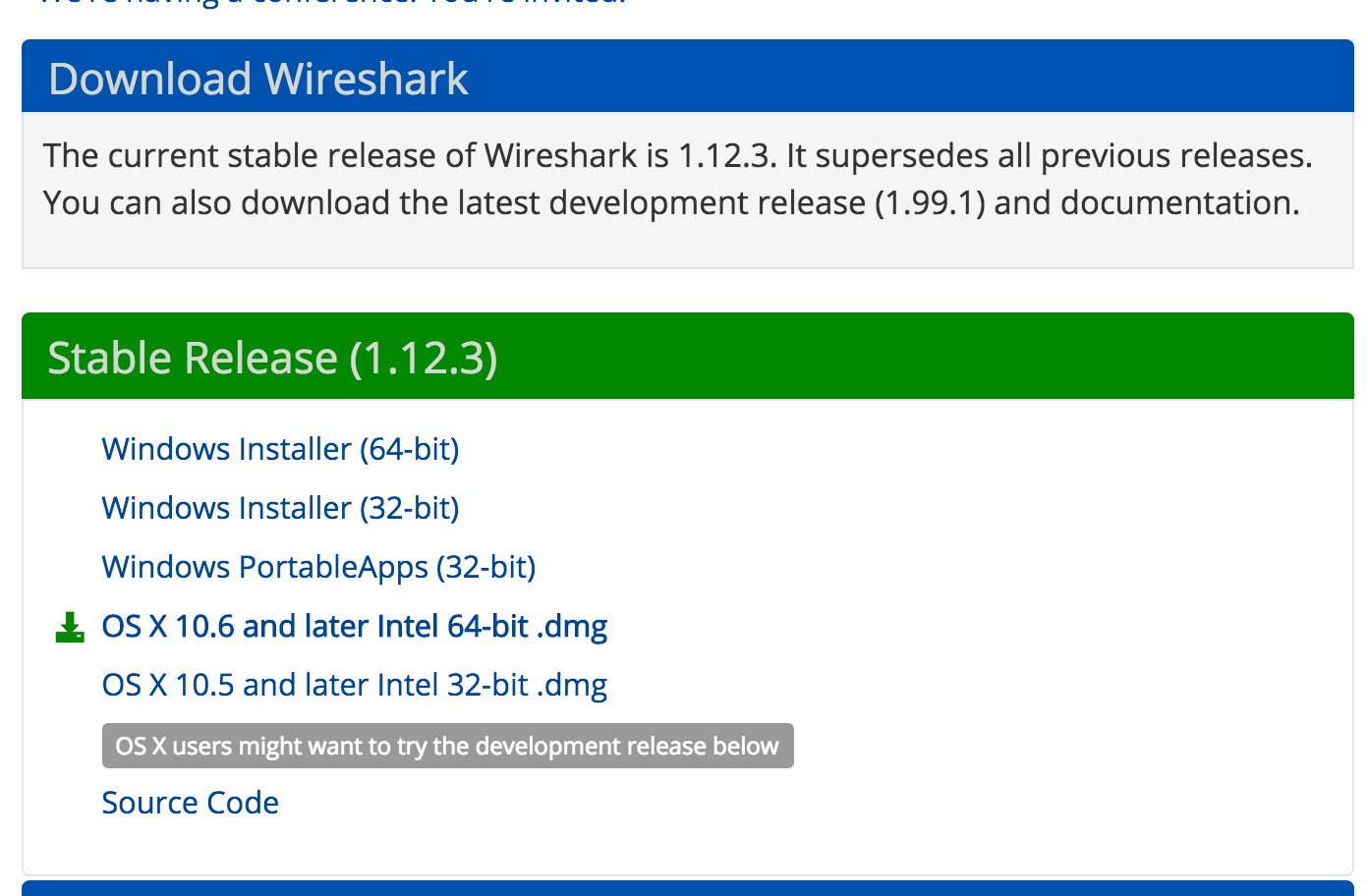
Task: Click the blue Download Wireshark header bar
Action: coord(688,77)
